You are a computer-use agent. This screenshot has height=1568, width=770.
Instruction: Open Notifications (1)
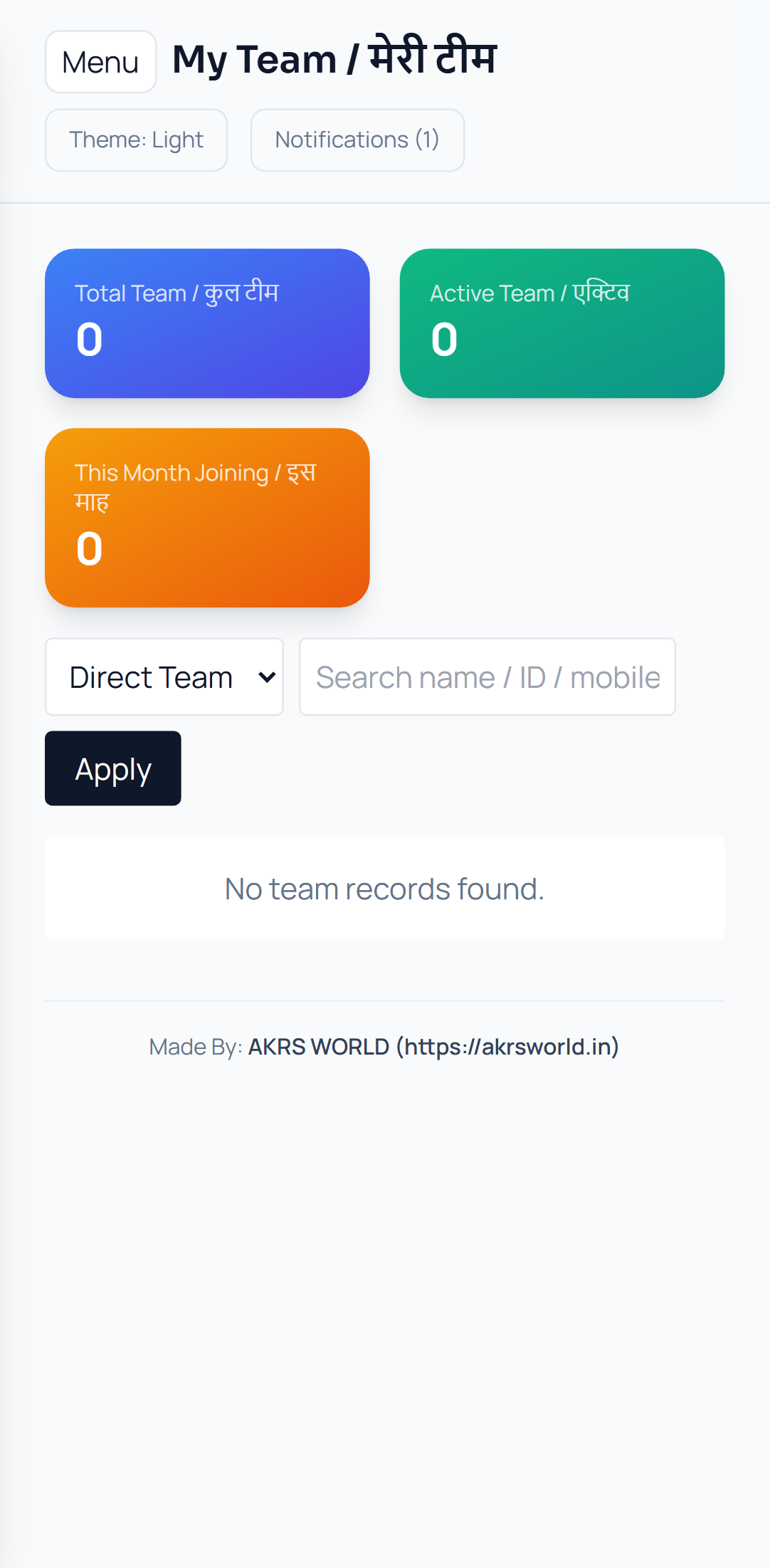[x=357, y=140]
